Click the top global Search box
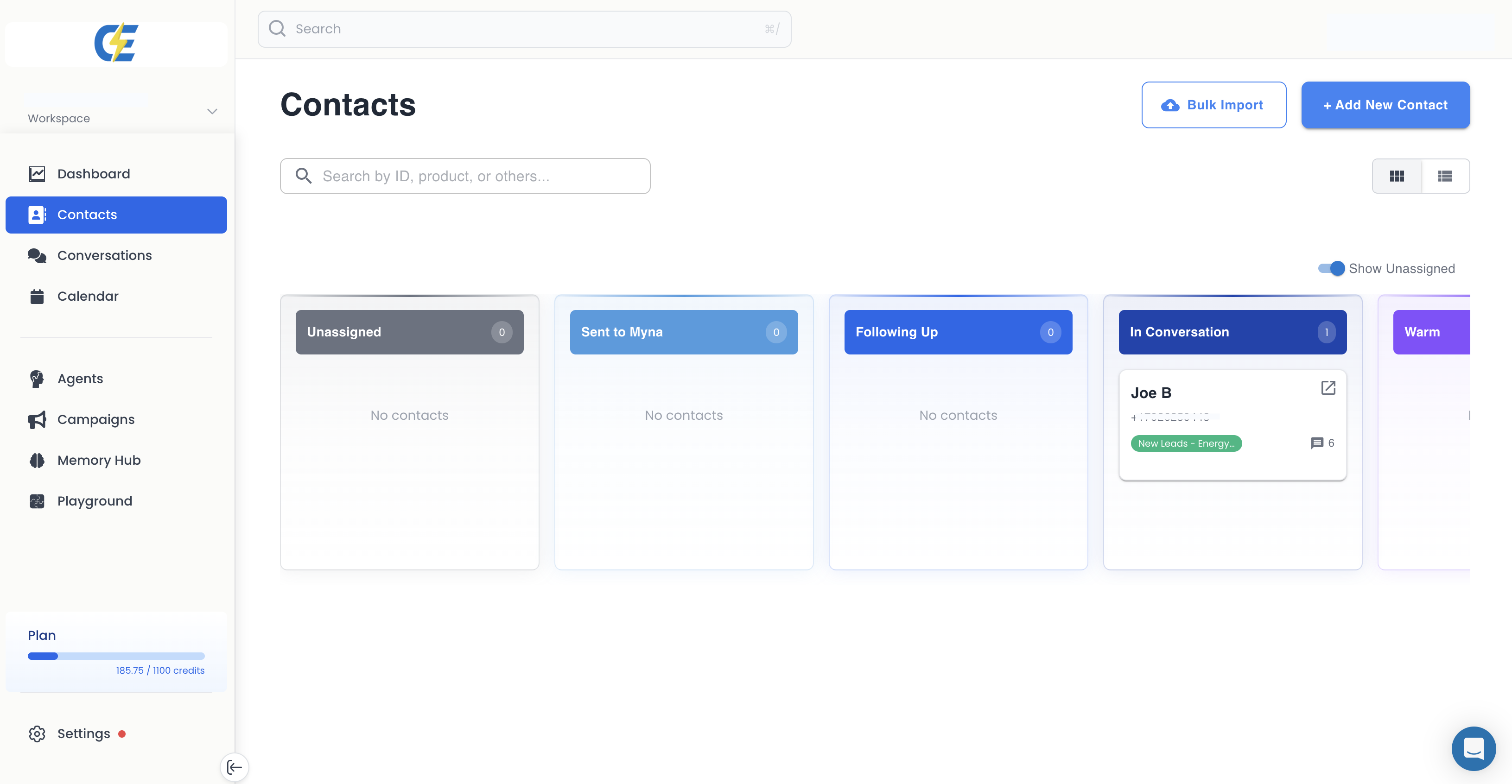 click(x=524, y=29)
